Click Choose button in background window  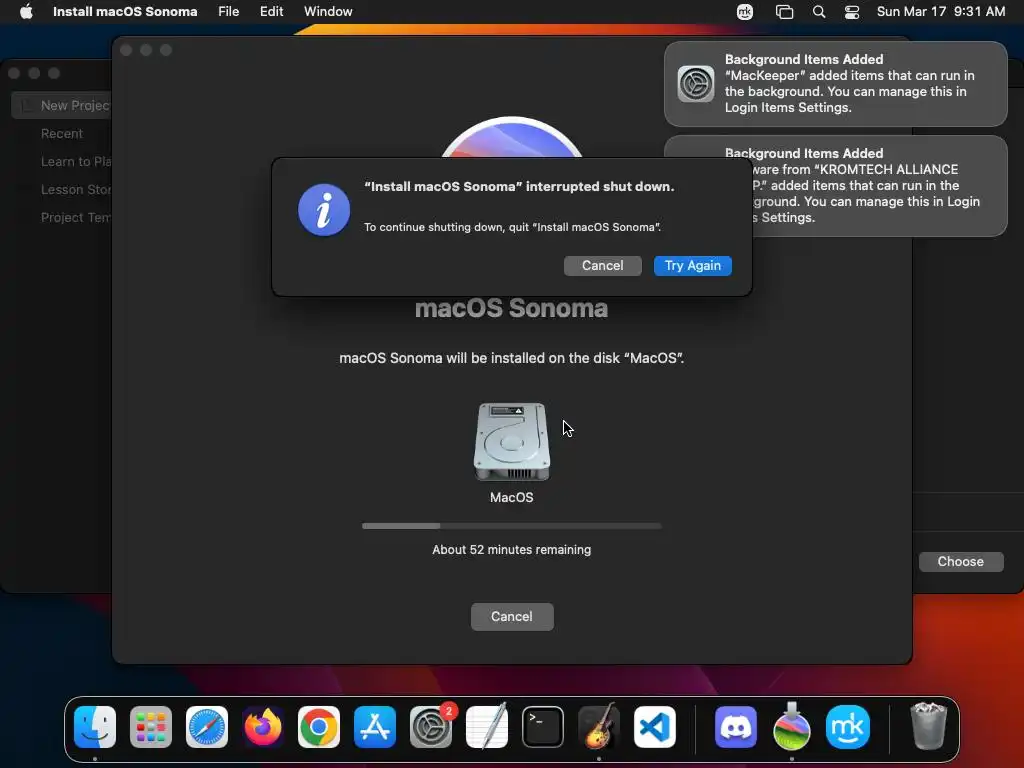(x=961, y=562)
